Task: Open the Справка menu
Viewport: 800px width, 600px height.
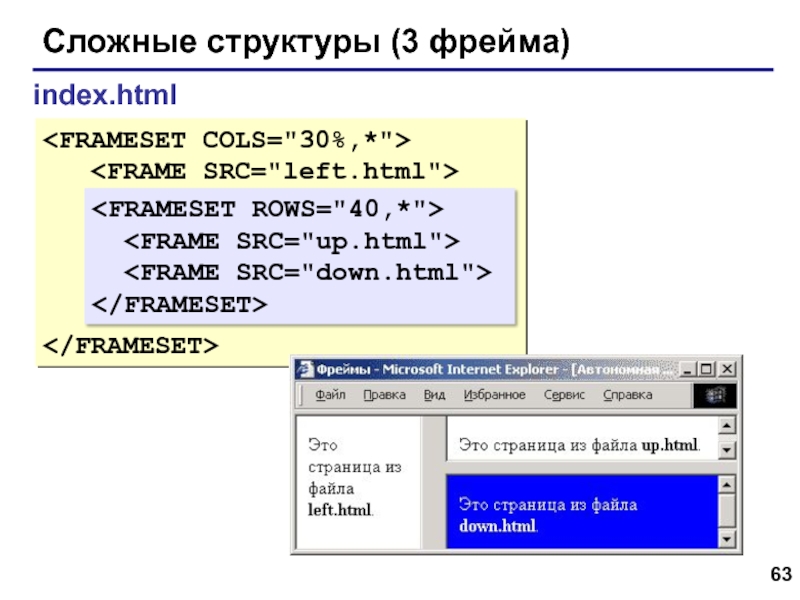Action: 627,395
